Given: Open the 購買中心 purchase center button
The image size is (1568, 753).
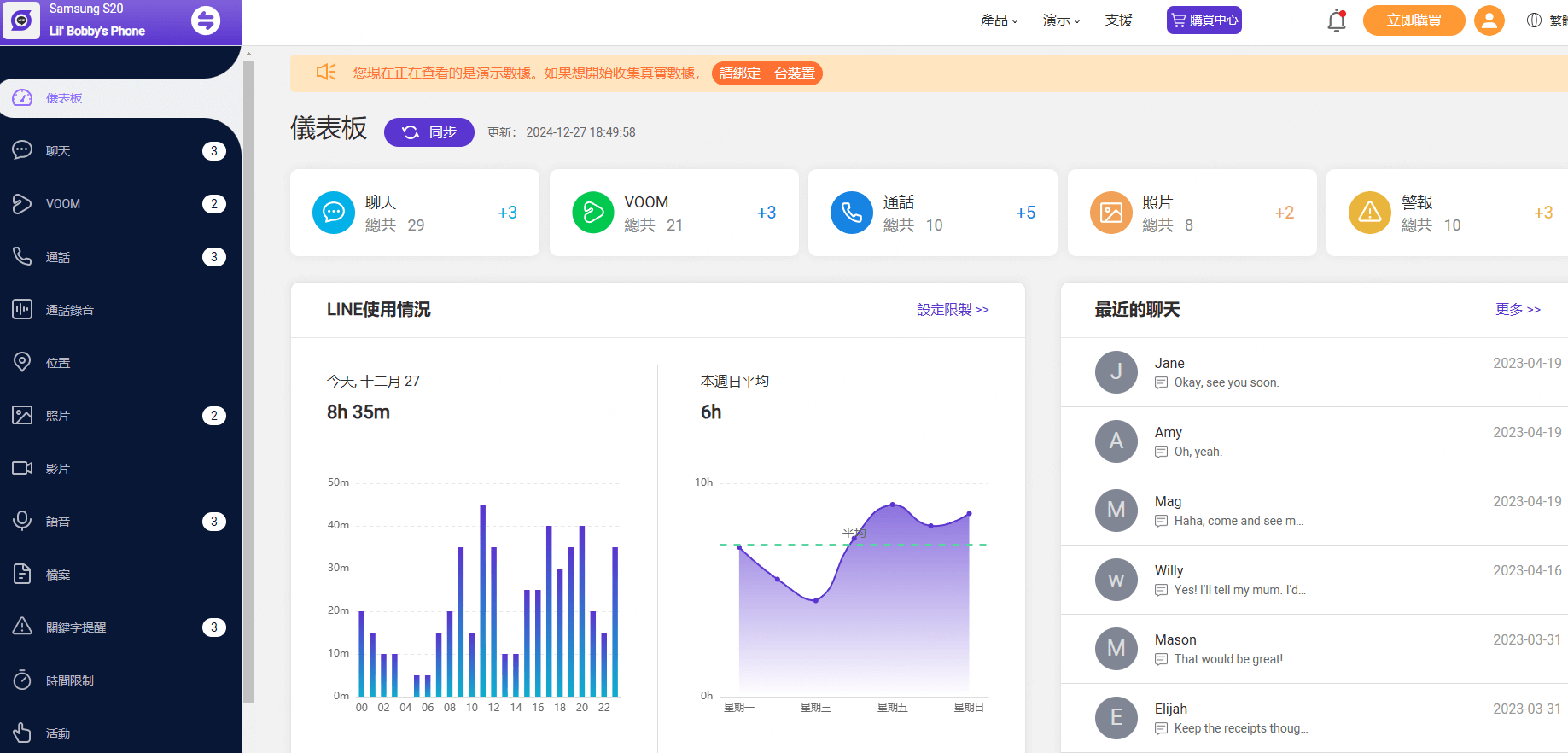Looking at the screenshot, I should click(x=1204, y=20).
